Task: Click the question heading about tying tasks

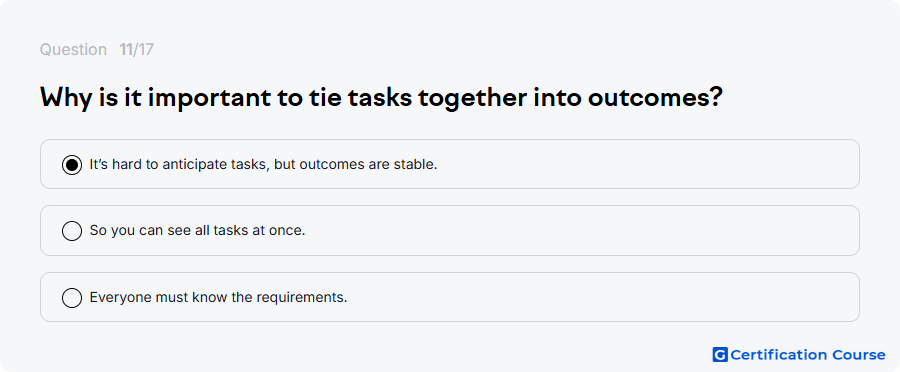Action: pyautogui.click(x=381, y=98)
